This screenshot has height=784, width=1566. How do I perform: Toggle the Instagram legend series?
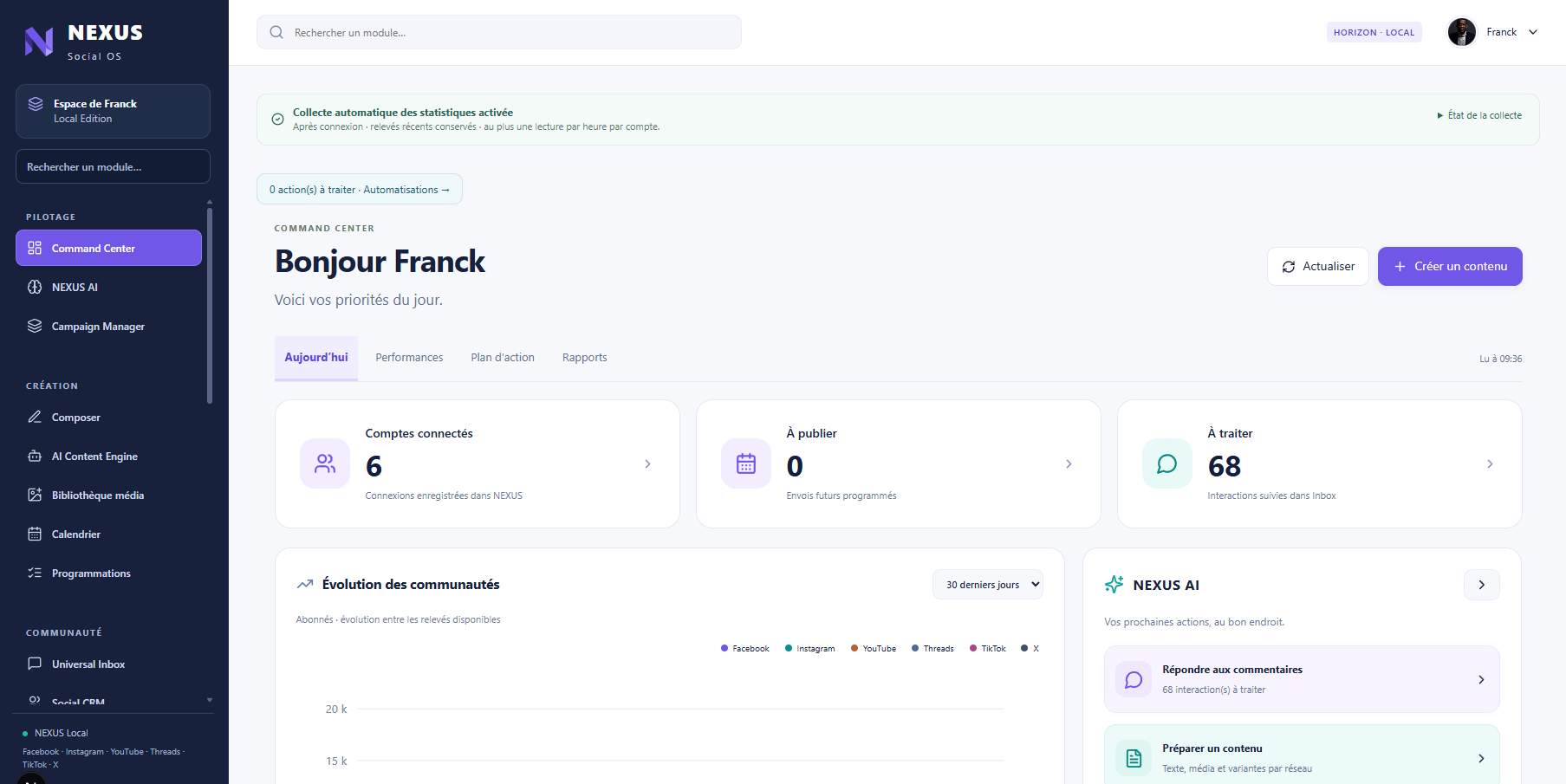(810, 648)
